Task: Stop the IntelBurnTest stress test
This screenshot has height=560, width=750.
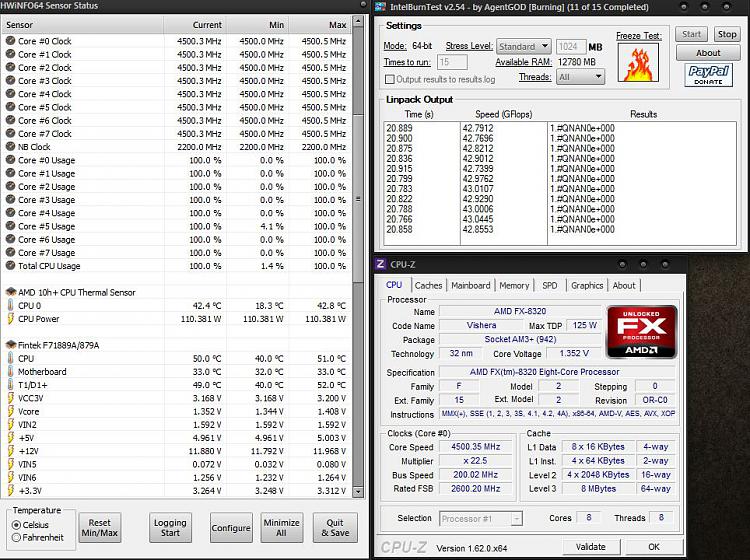Action: click(x=727, y=34)
